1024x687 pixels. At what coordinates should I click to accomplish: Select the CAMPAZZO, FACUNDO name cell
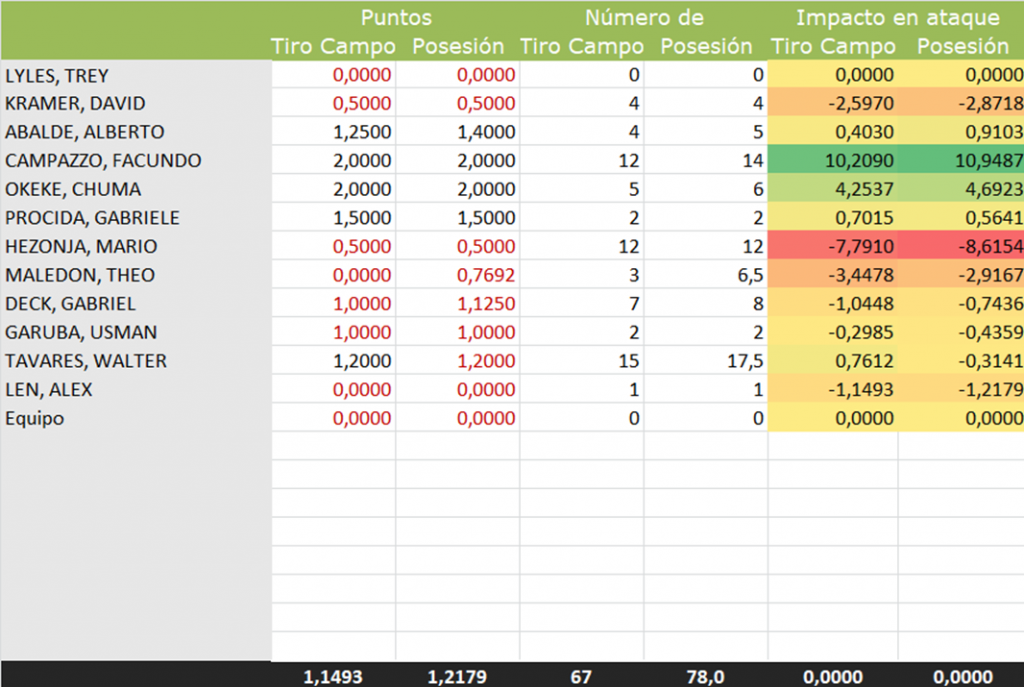tap(103, 161)
